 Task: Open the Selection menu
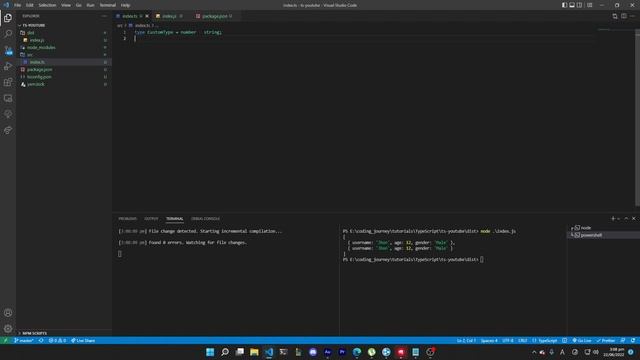pos(47,5)
